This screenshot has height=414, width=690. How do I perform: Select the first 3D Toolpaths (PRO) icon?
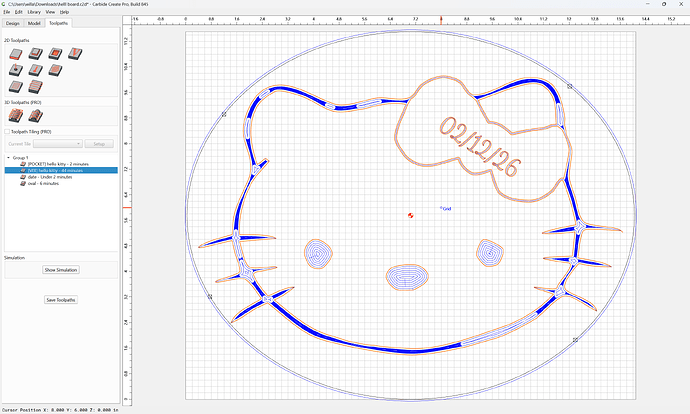click(16, 116)
